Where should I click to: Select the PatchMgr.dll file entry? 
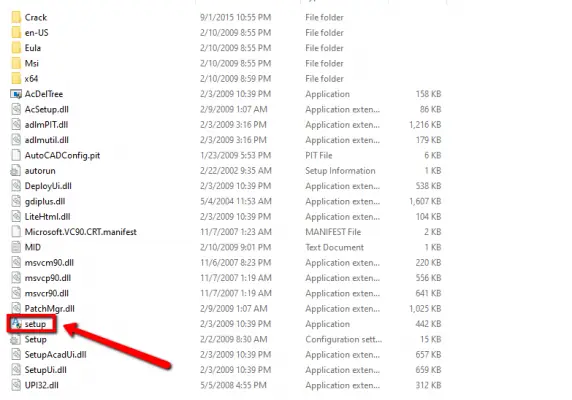226,308
